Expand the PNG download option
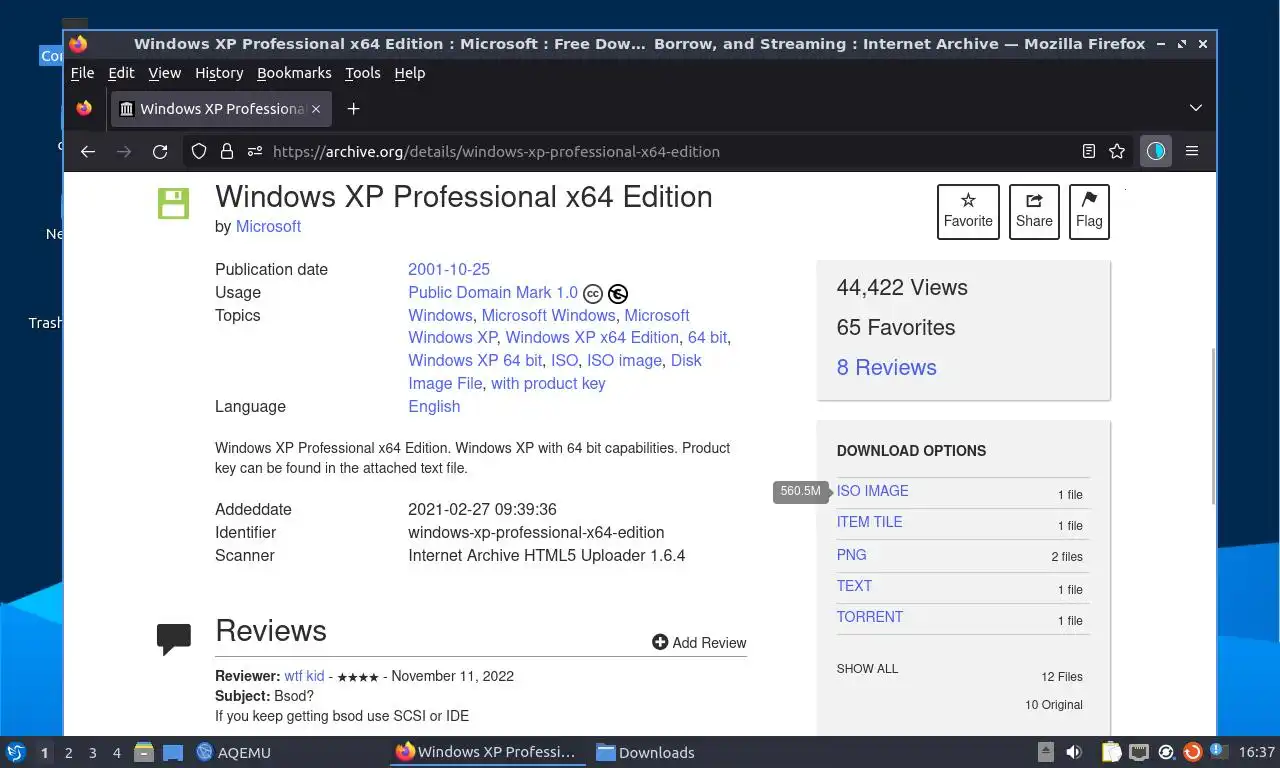This screenshot has width=1280, height=768. pyautogui.click(x=852, y=555)
